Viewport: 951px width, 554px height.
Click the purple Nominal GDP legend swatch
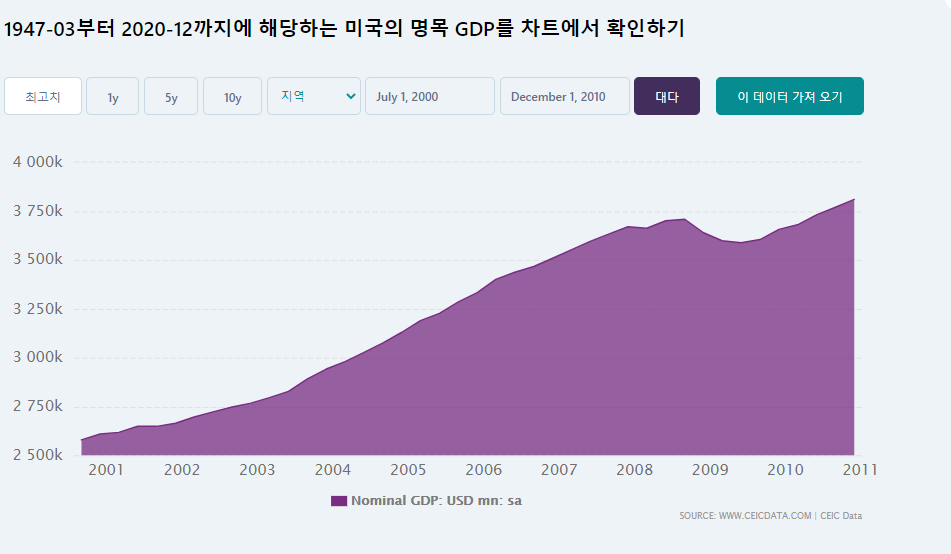[x=338, y=501]
